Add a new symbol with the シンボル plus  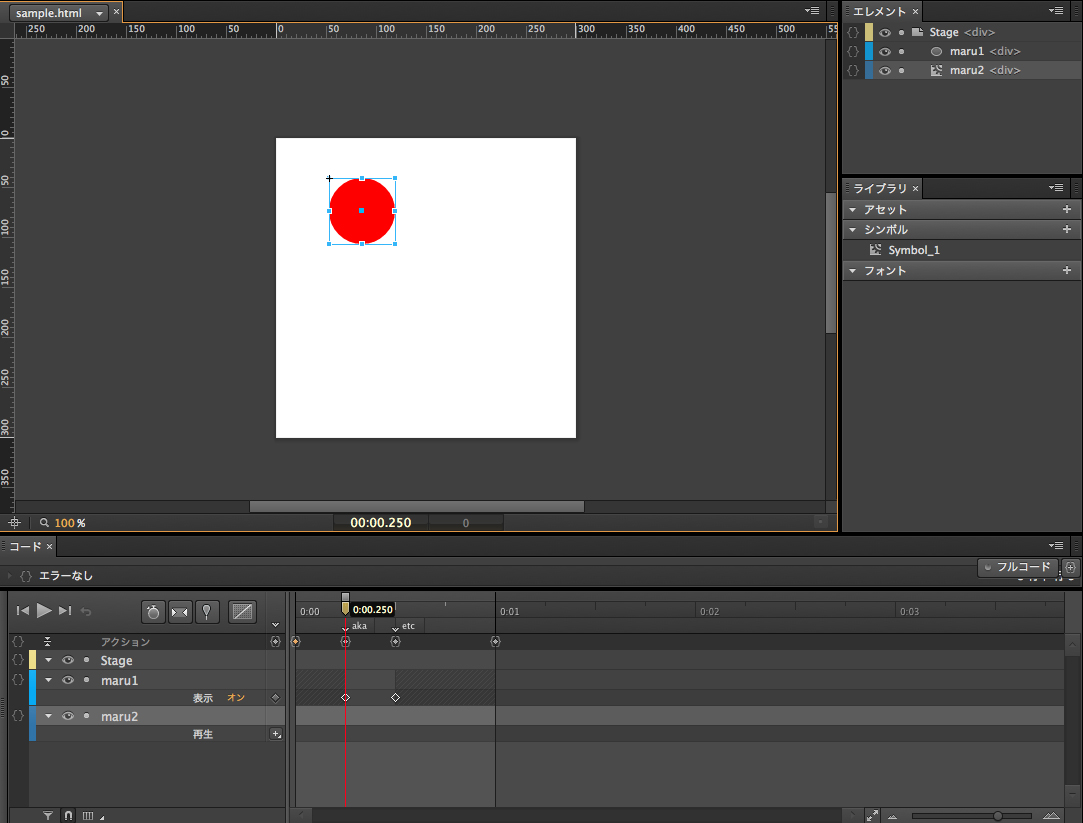pyautogui.click(x=1066, y=229)
